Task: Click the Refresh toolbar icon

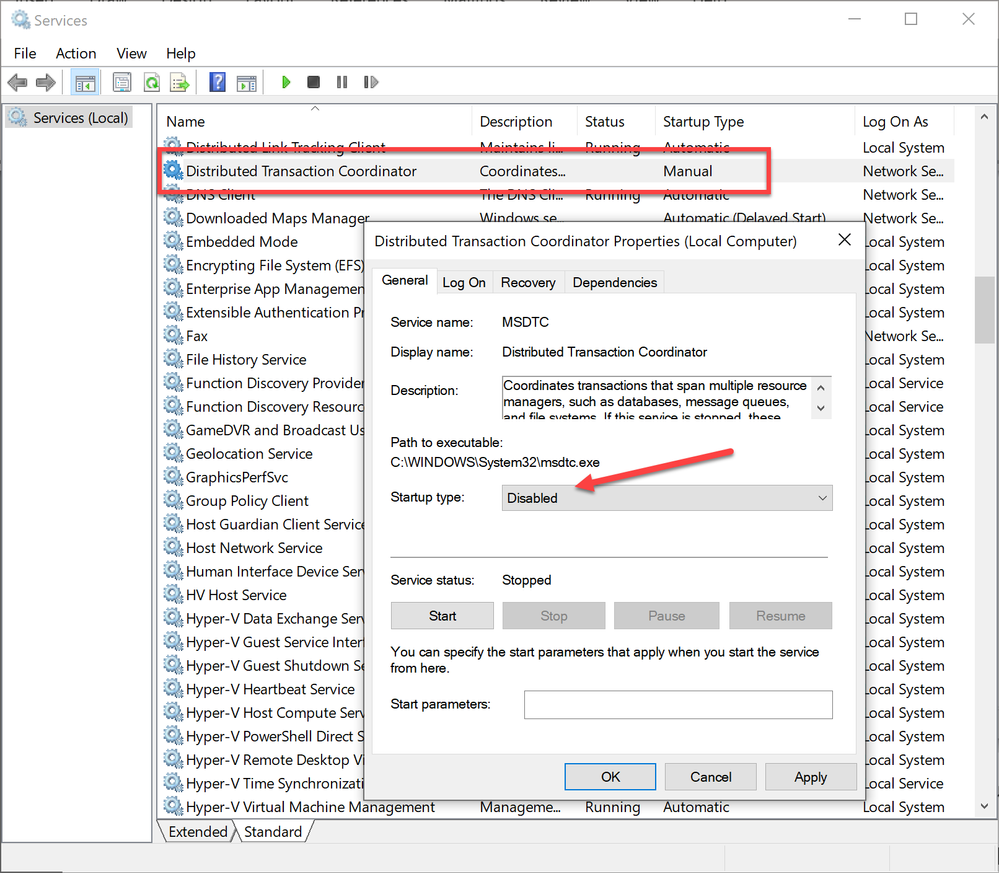Action: 152,82
